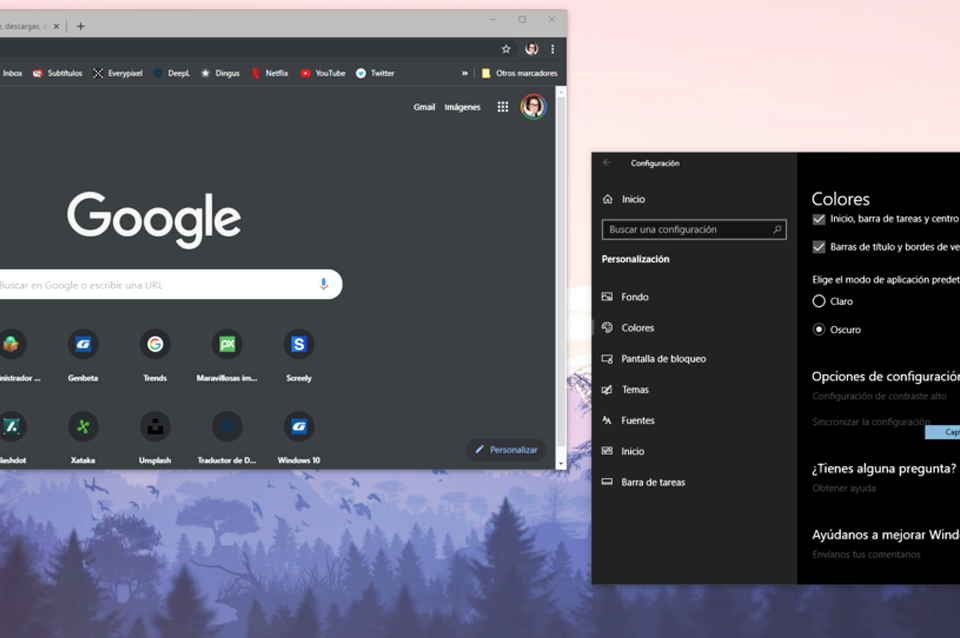Click the 'Buscar una configuración' search field
This screenshot has width=960, height=638.
(688, 230)
